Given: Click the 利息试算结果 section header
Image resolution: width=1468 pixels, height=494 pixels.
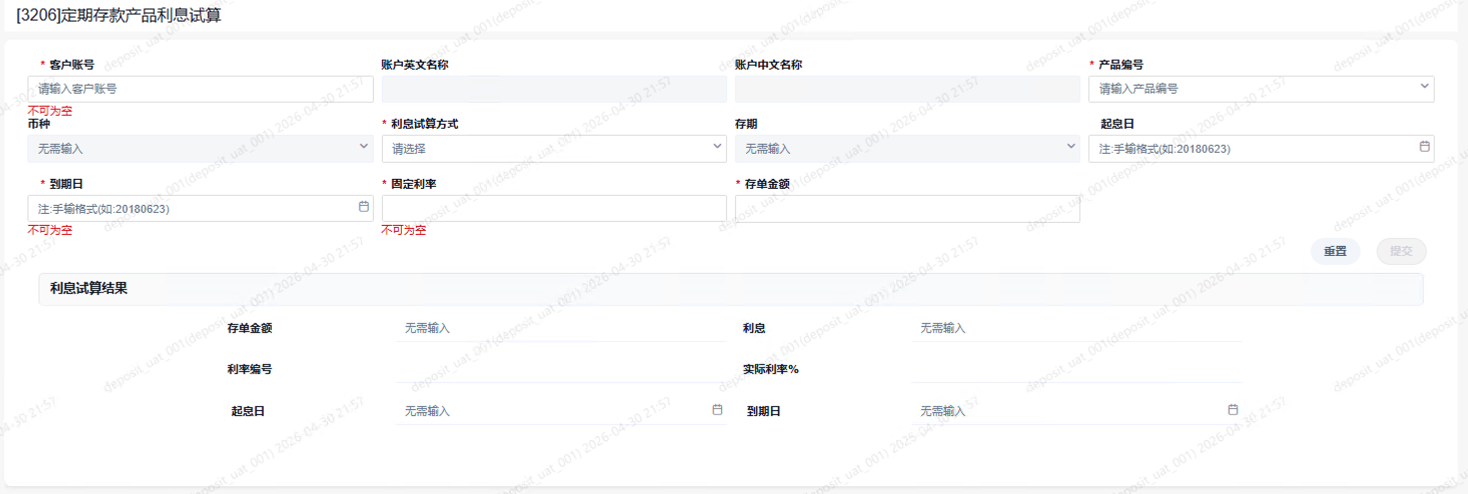Looking at the screenshot, I should tap(730, 289).
